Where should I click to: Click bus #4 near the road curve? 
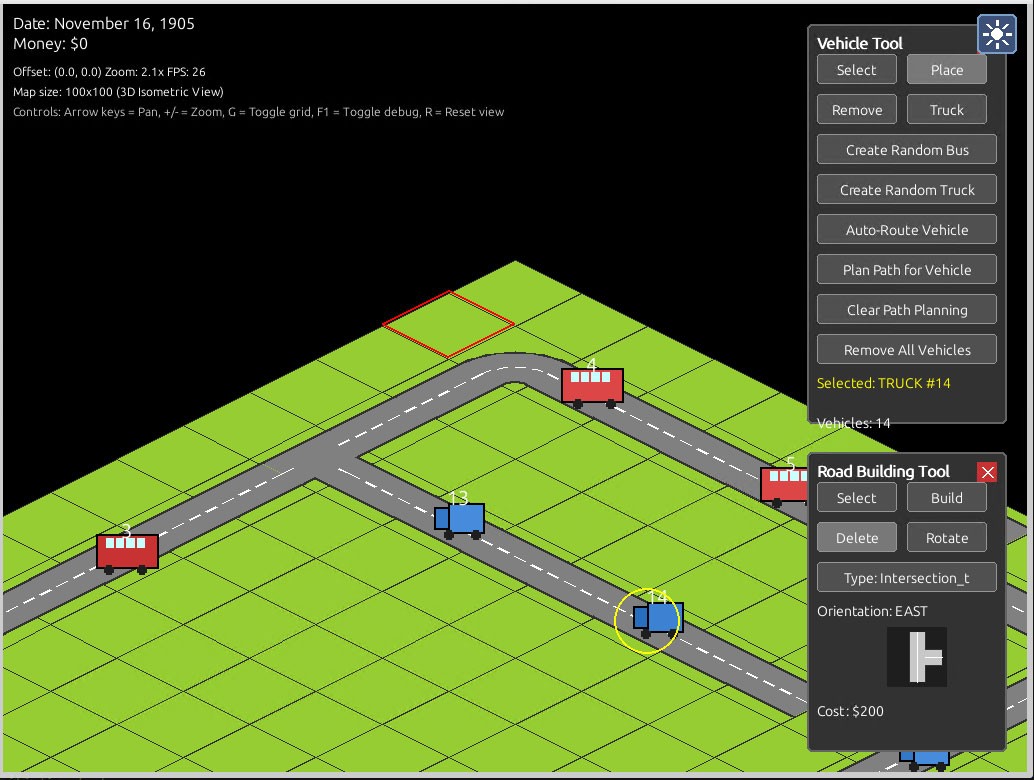pos(592,386)
